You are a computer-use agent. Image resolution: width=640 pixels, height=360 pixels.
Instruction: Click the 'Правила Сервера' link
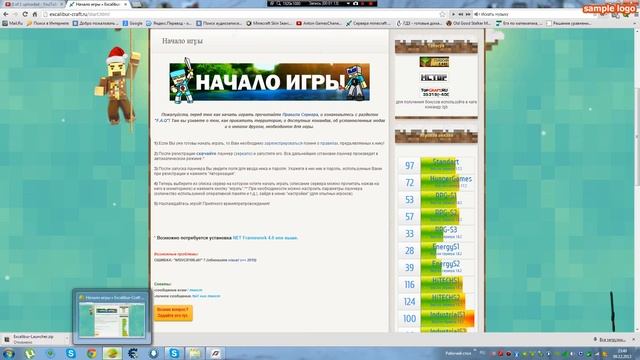[x=300, y=115]
